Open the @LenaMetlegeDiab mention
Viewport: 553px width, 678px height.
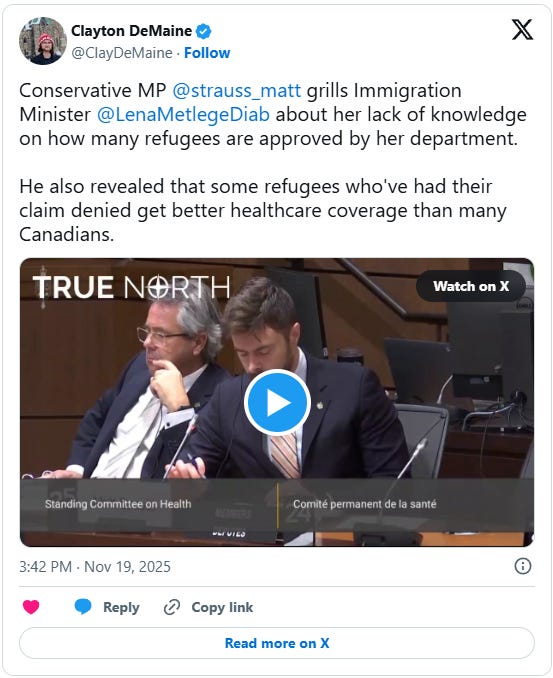183,115
